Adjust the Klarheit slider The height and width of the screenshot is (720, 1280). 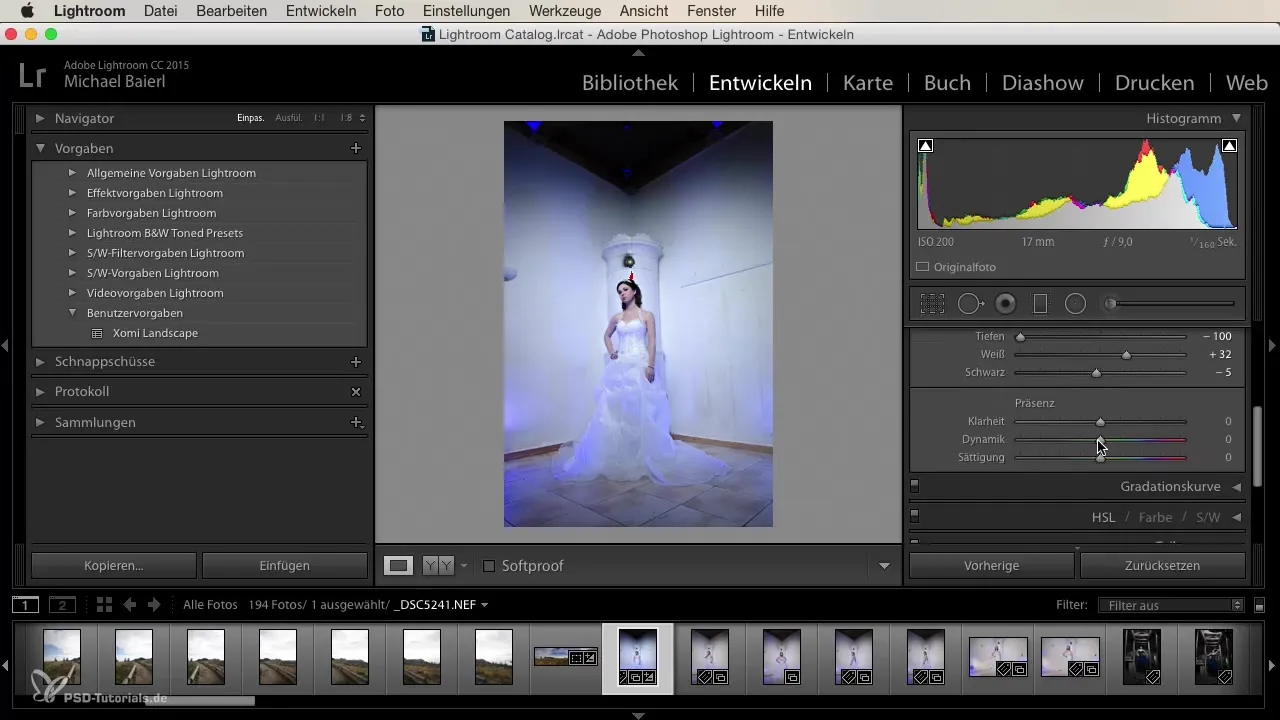(x=1100, y=422)
